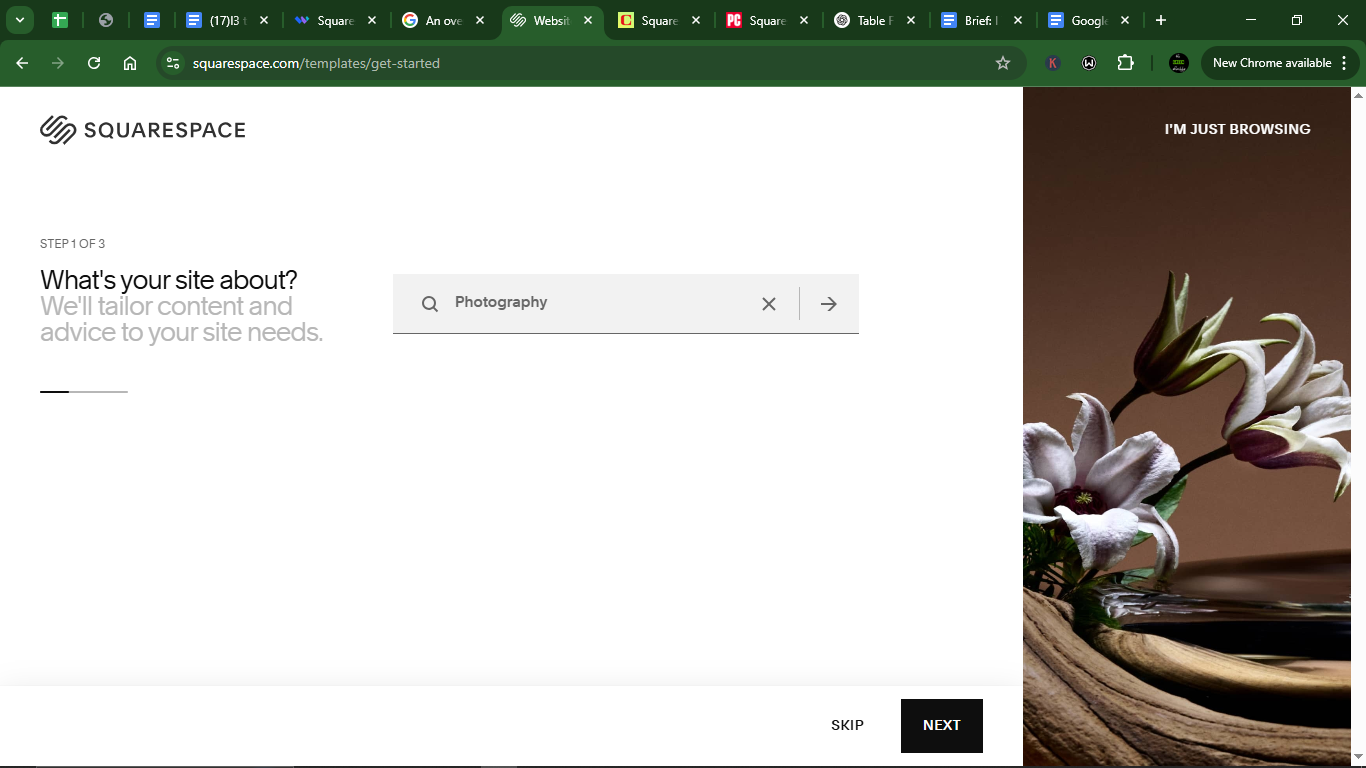Screen dimensions: 1366x768
Task: Click the SKIP link
Action: 847,726
